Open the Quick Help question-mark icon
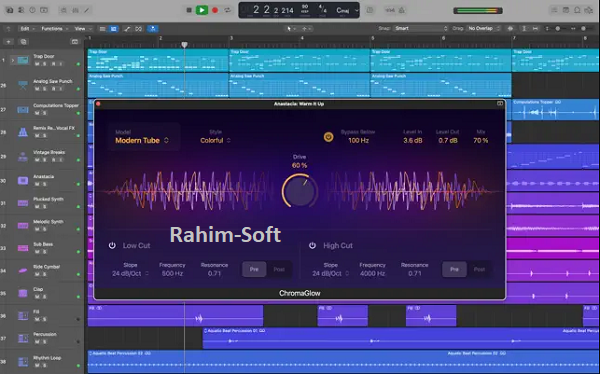600x374 pixels. pos(33,10)
